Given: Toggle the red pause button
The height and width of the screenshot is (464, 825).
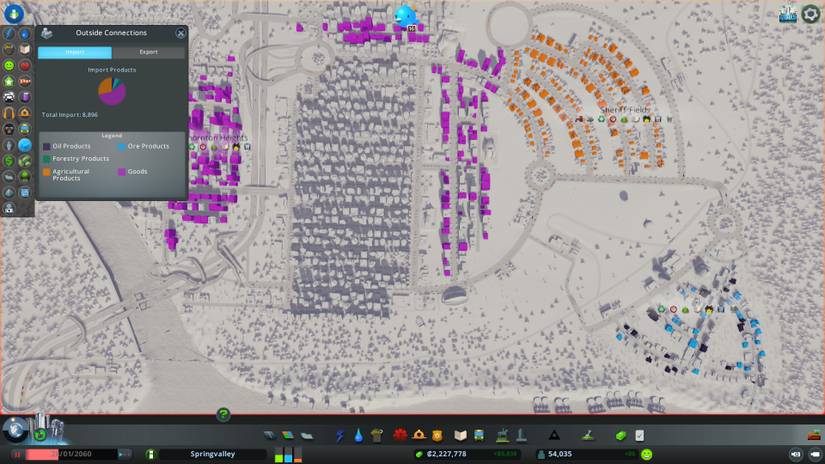Looking at the screenshot, I should pyautogui.click(x=17, y=455).
